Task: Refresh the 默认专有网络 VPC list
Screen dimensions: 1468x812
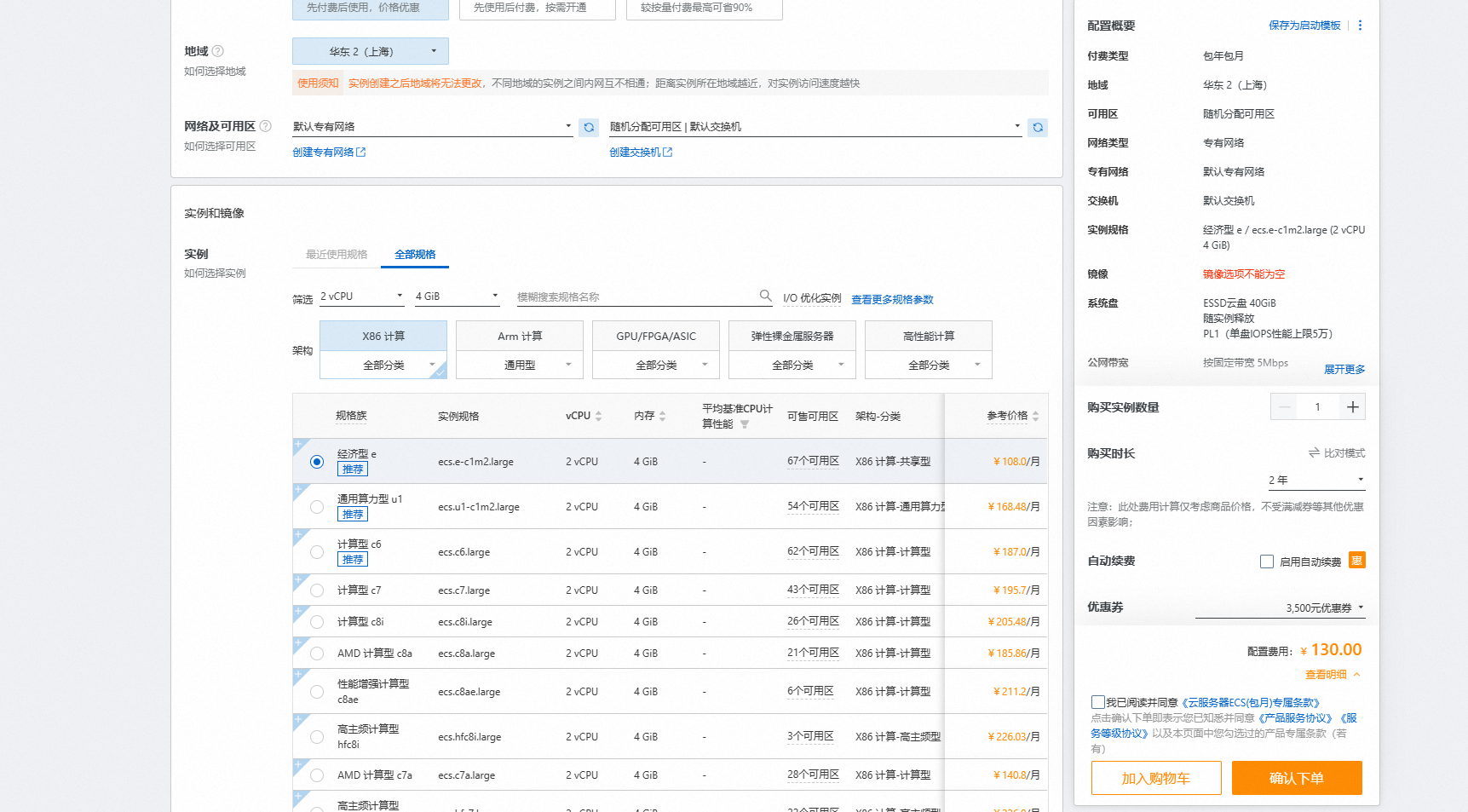Action: (x=589, y=128)
